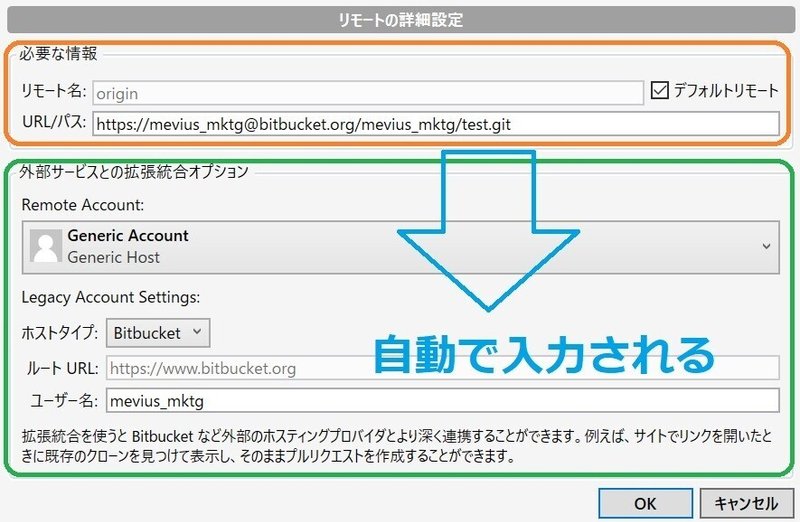Click the URL/パス input field
The height and width of the screenshot is (522, 800).
pos(436,124)
